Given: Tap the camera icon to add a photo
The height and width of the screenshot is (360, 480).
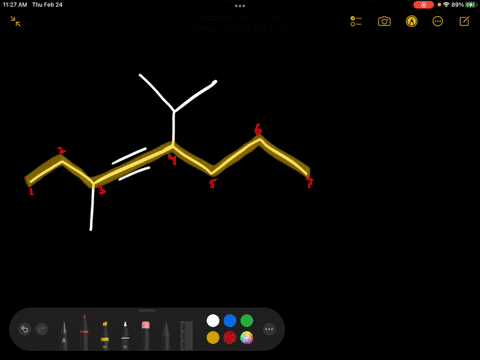Looking at the screenshot, I should 384,21.
